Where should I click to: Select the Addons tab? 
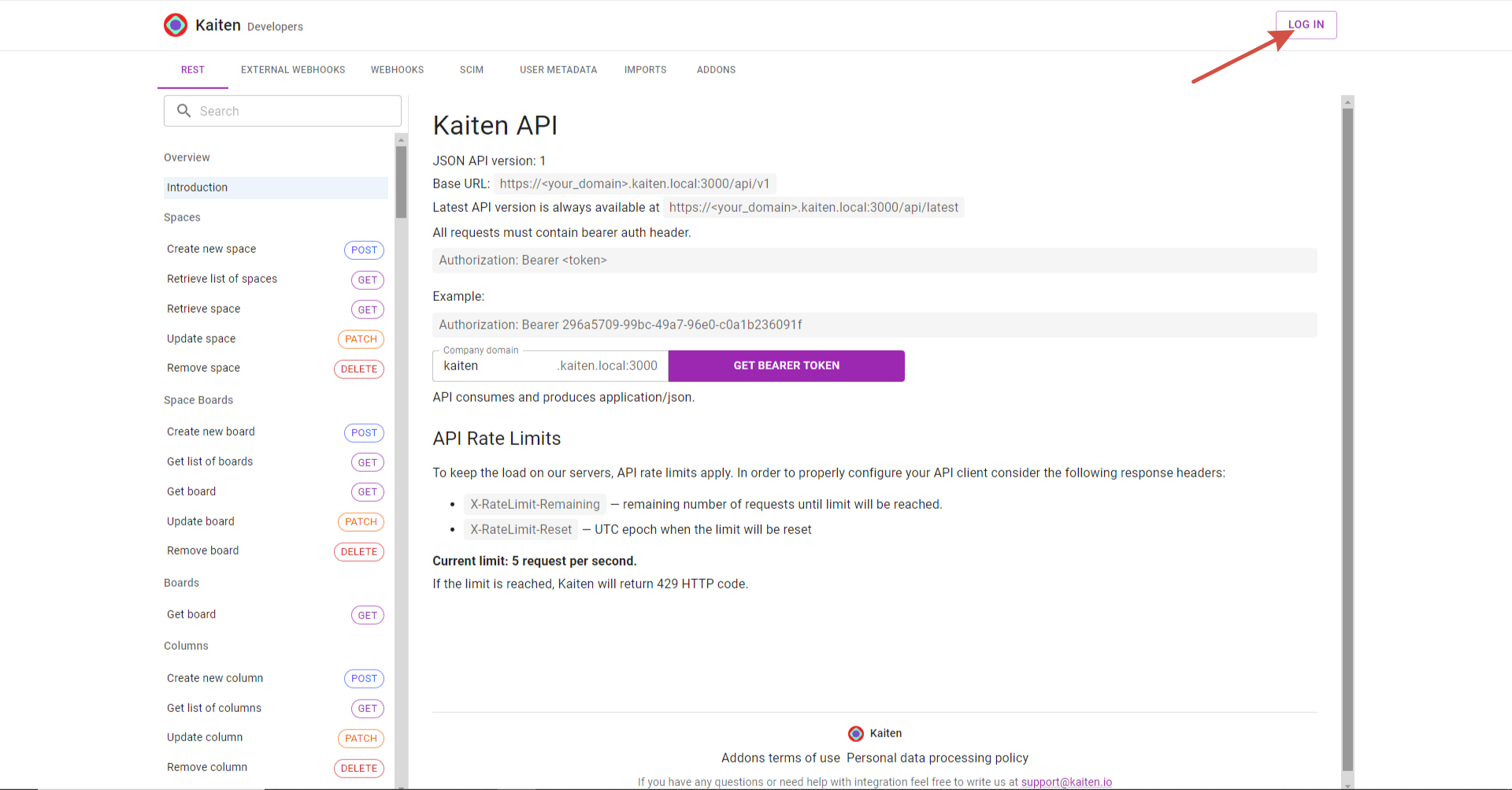click(x=716, y=70)
